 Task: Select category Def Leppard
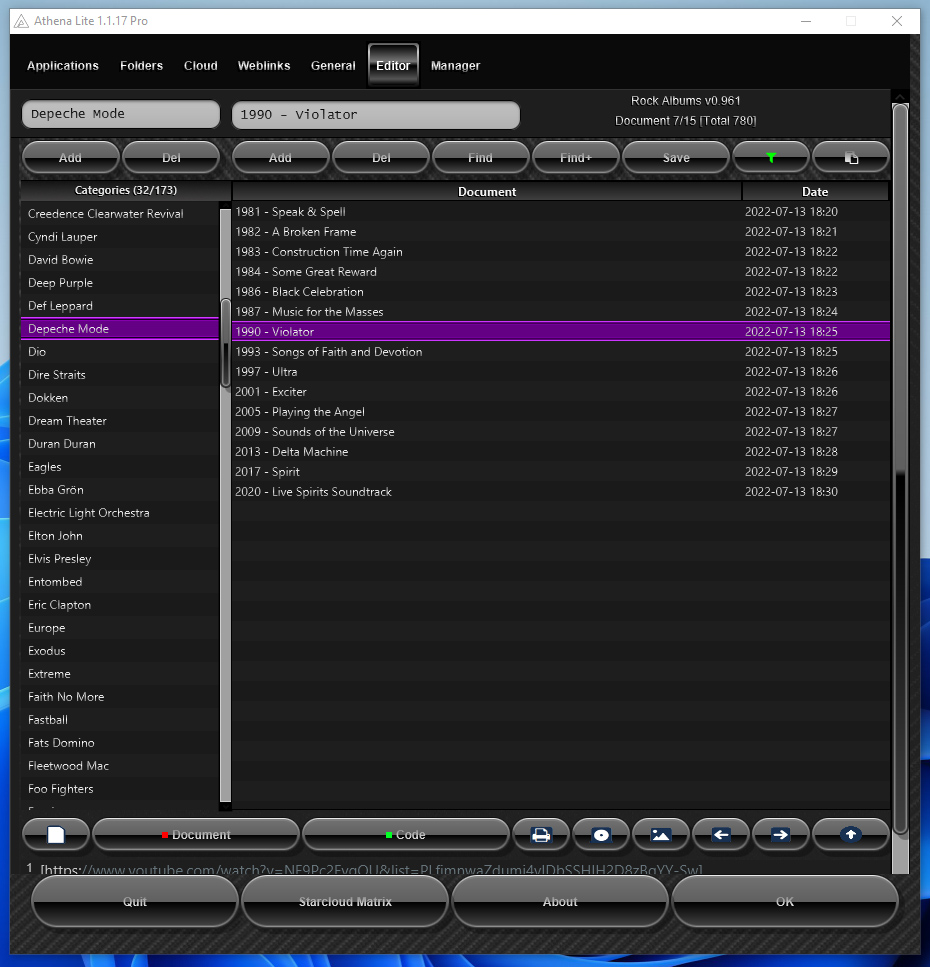tap(120, 306)
